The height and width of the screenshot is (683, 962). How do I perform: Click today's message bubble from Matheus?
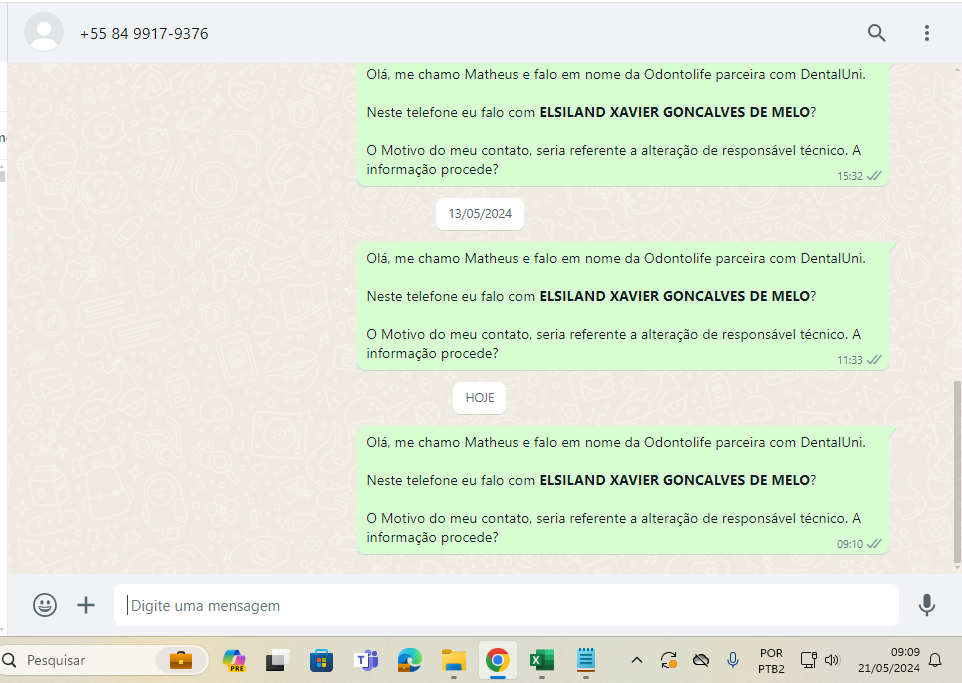point(623,490)
